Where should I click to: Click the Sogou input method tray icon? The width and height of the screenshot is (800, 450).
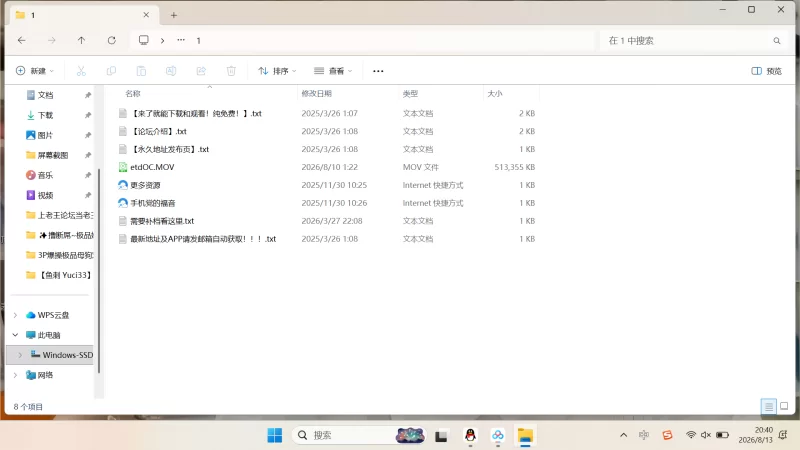point(667,435)
